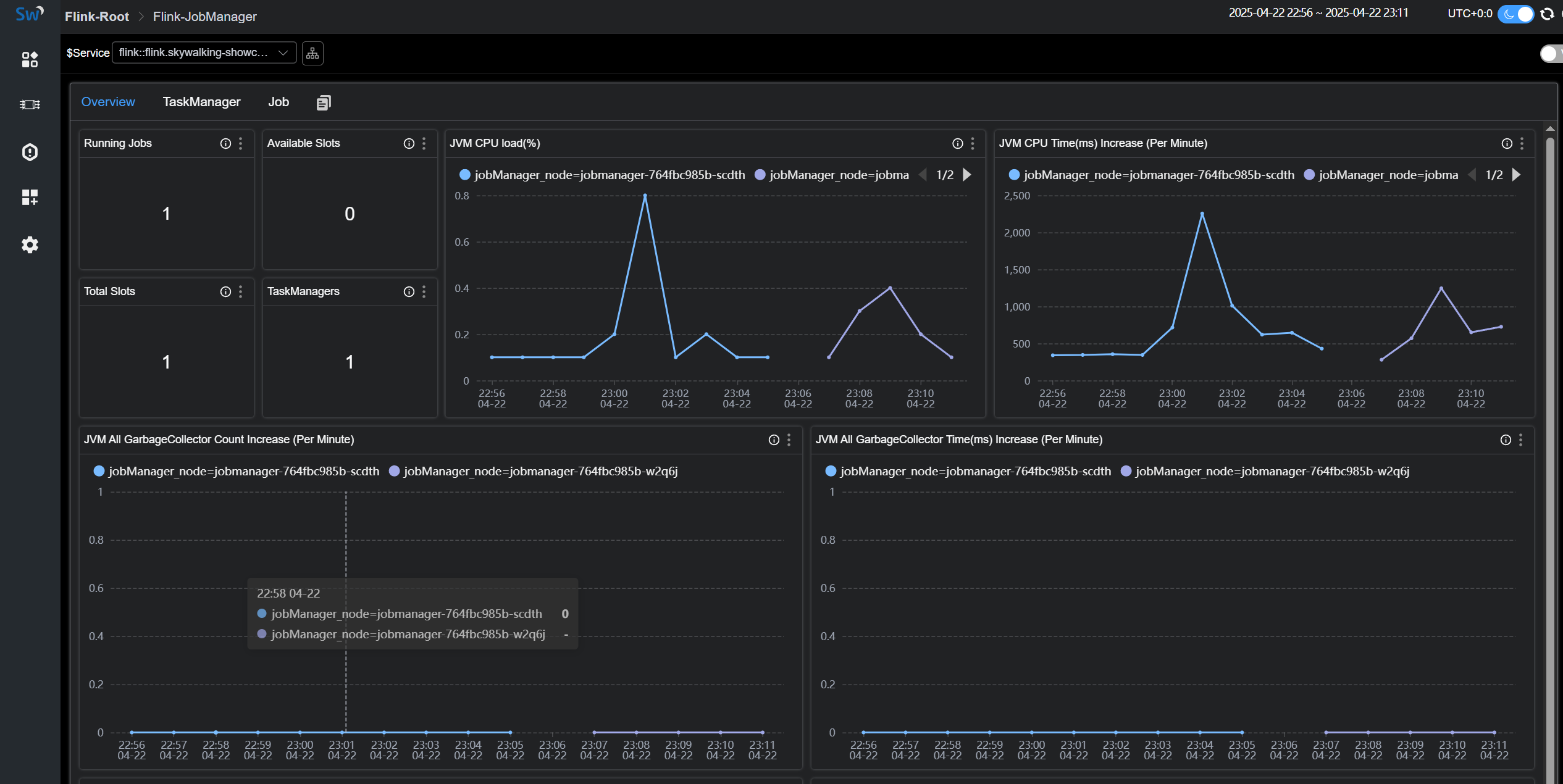
Task: Go to next legend page in JVM CPU load
Action: click(967, 175)
